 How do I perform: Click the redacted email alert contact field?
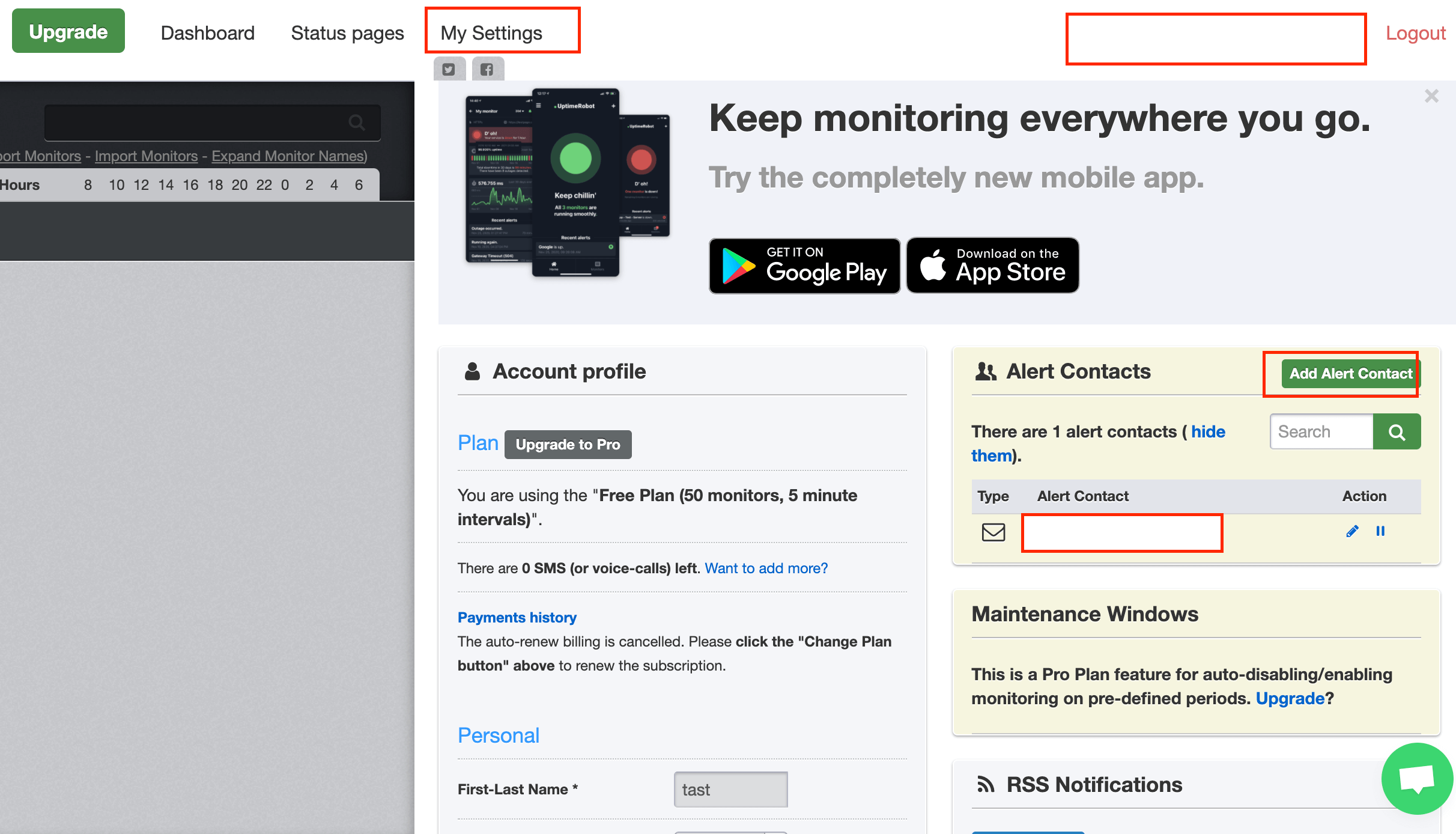pyautogui.click(x=1122, y=530)
